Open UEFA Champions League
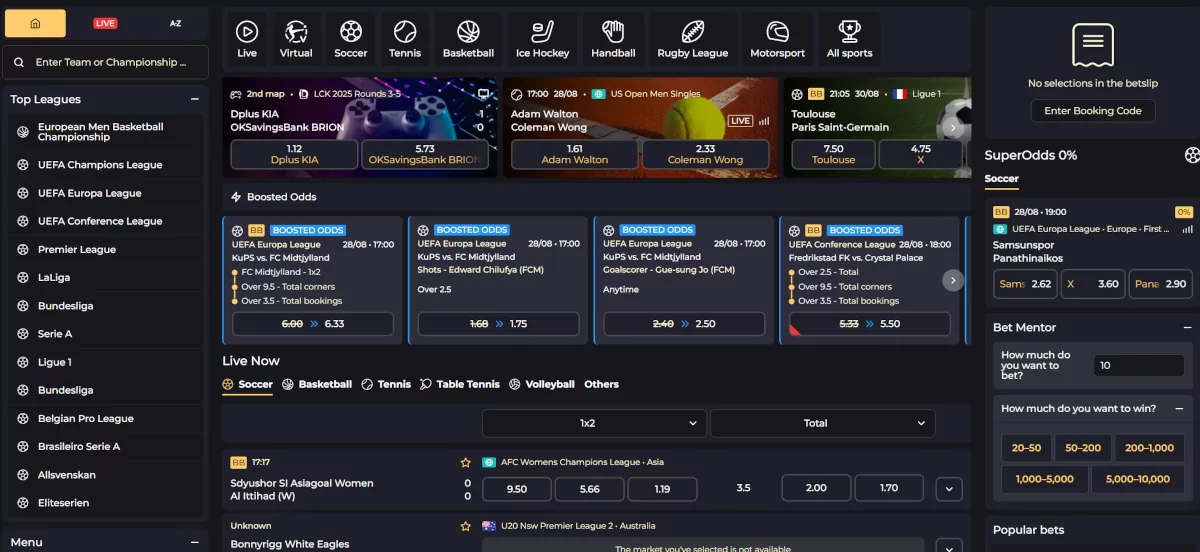This screenshot has height=552, width=1200. pos(100,165)
